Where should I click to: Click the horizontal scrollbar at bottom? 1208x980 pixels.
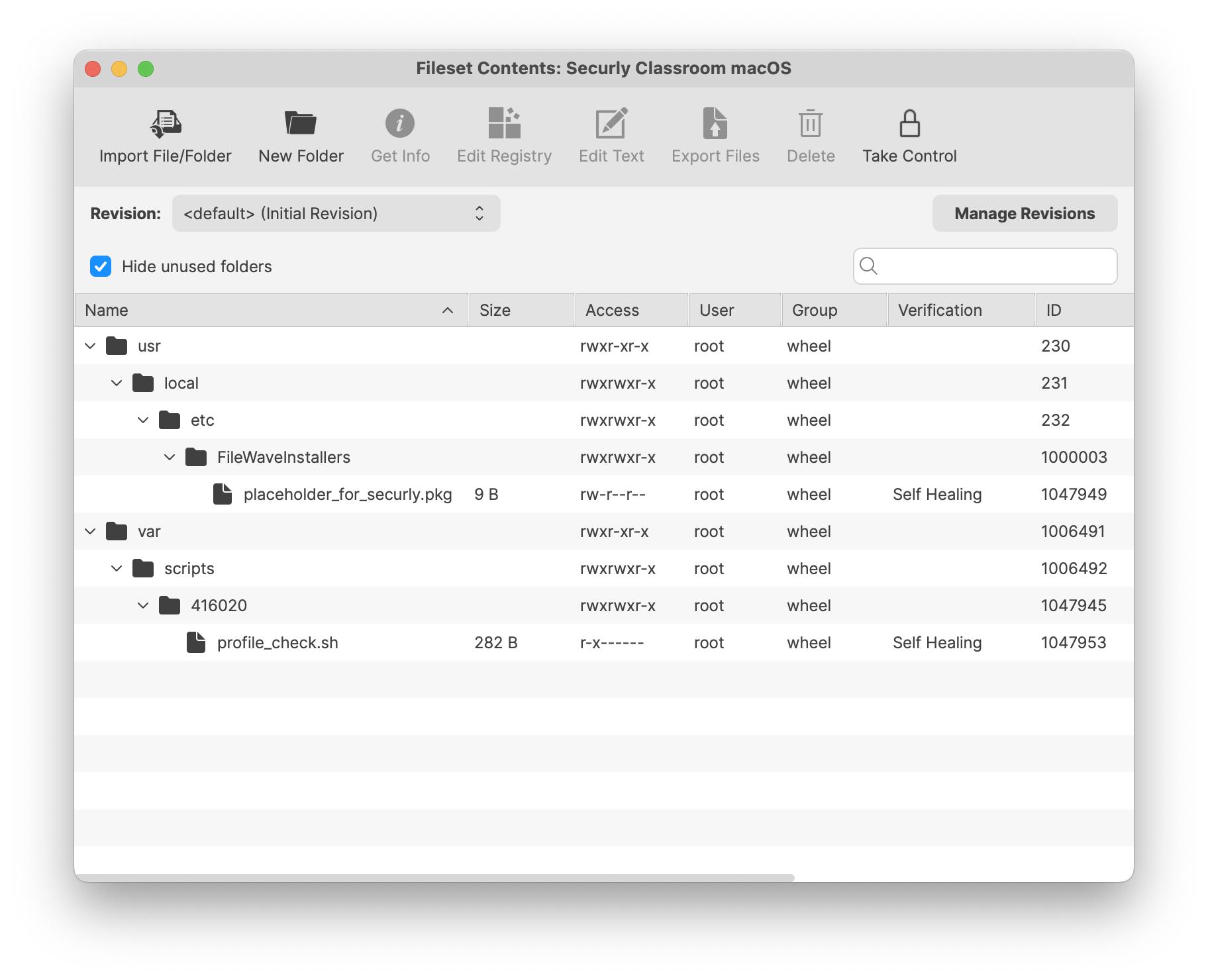coord(434,877)
